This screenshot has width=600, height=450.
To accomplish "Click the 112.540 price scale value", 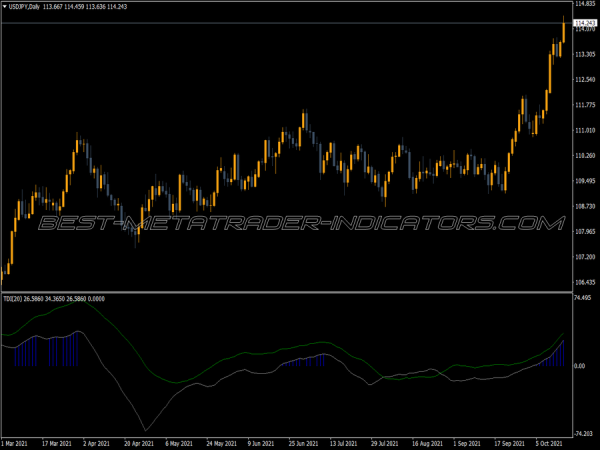I will pos(585,80).
